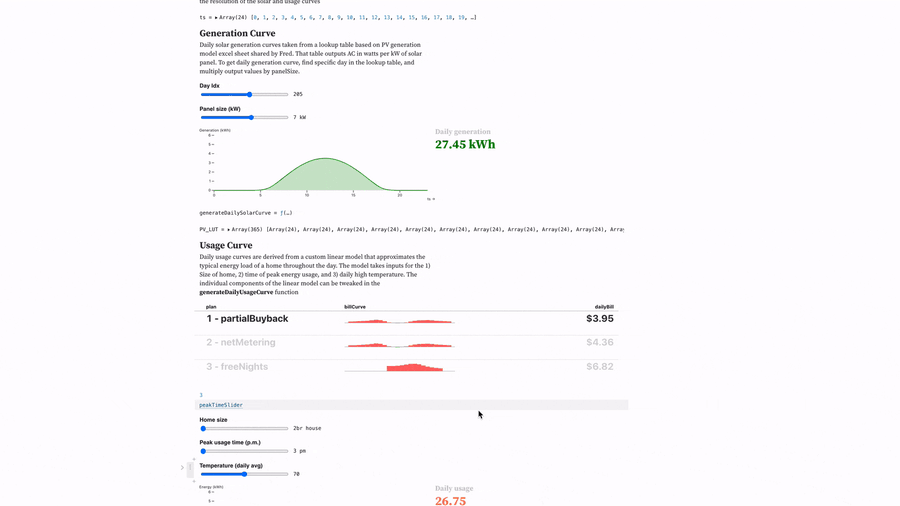Click the partialBuyback bill curve sparkline
The height and width of the screenshot is (506, 900).
[x=399, y=321]
